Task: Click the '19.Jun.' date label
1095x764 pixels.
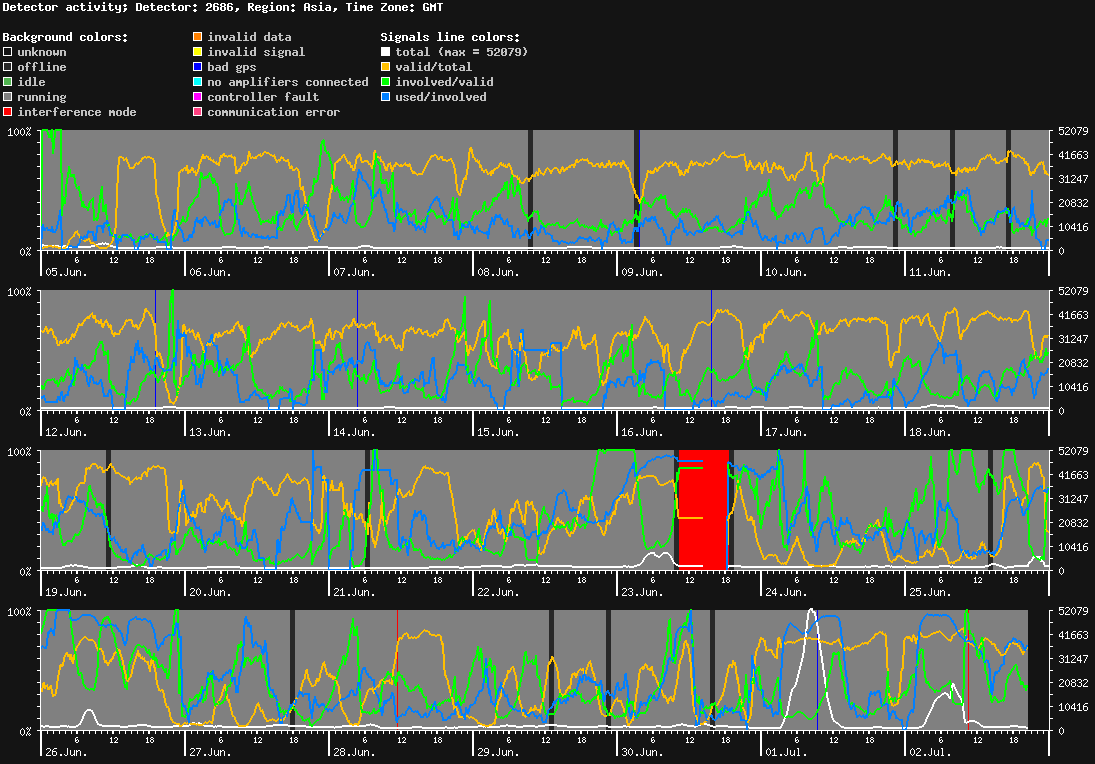Action: 66,592
